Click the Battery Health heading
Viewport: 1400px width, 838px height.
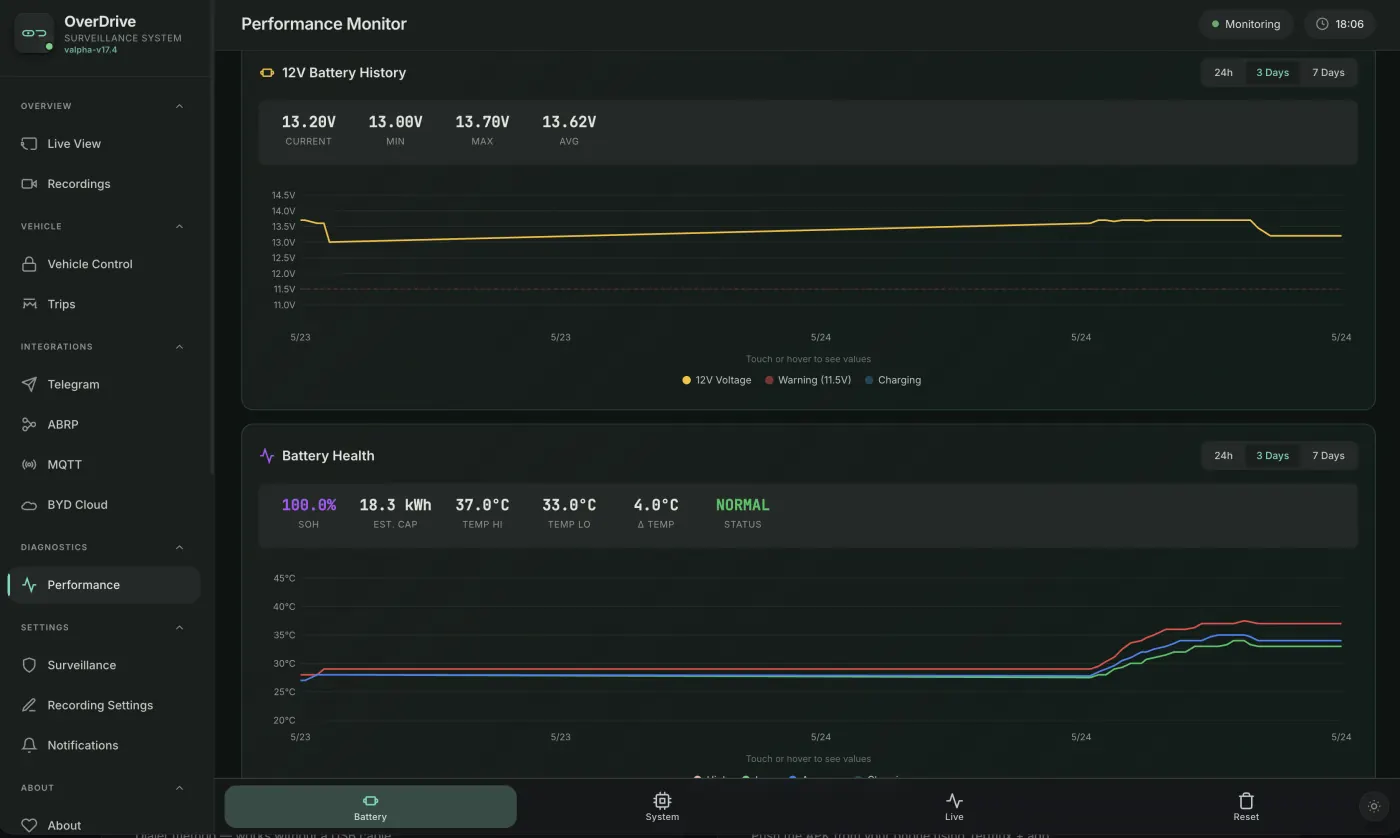[x=328, y=456]
